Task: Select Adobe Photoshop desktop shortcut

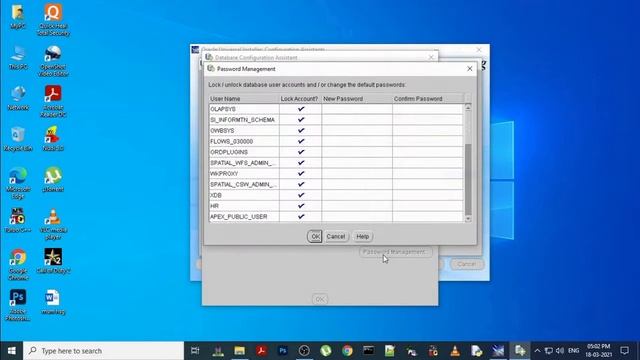Action: click(x=18, y=305)
